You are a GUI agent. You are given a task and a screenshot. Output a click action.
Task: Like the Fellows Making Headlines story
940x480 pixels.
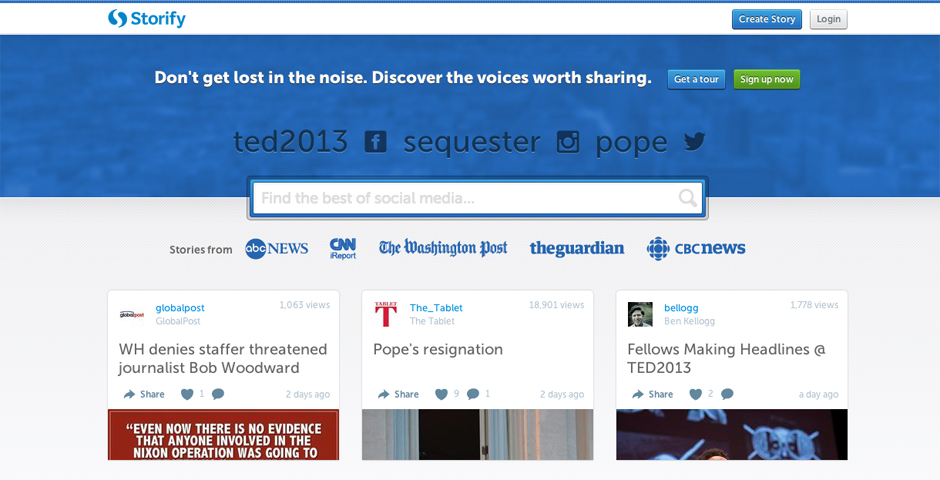(695, 394)
